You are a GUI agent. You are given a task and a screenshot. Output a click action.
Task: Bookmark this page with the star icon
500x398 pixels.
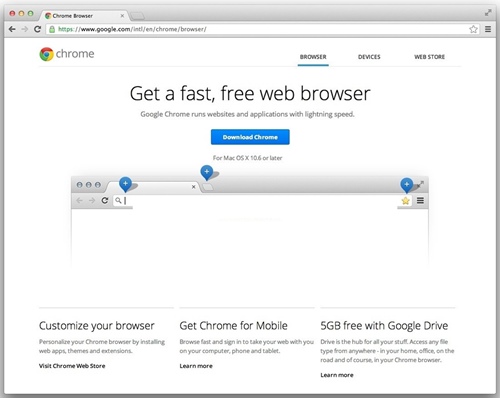(473, 29)
